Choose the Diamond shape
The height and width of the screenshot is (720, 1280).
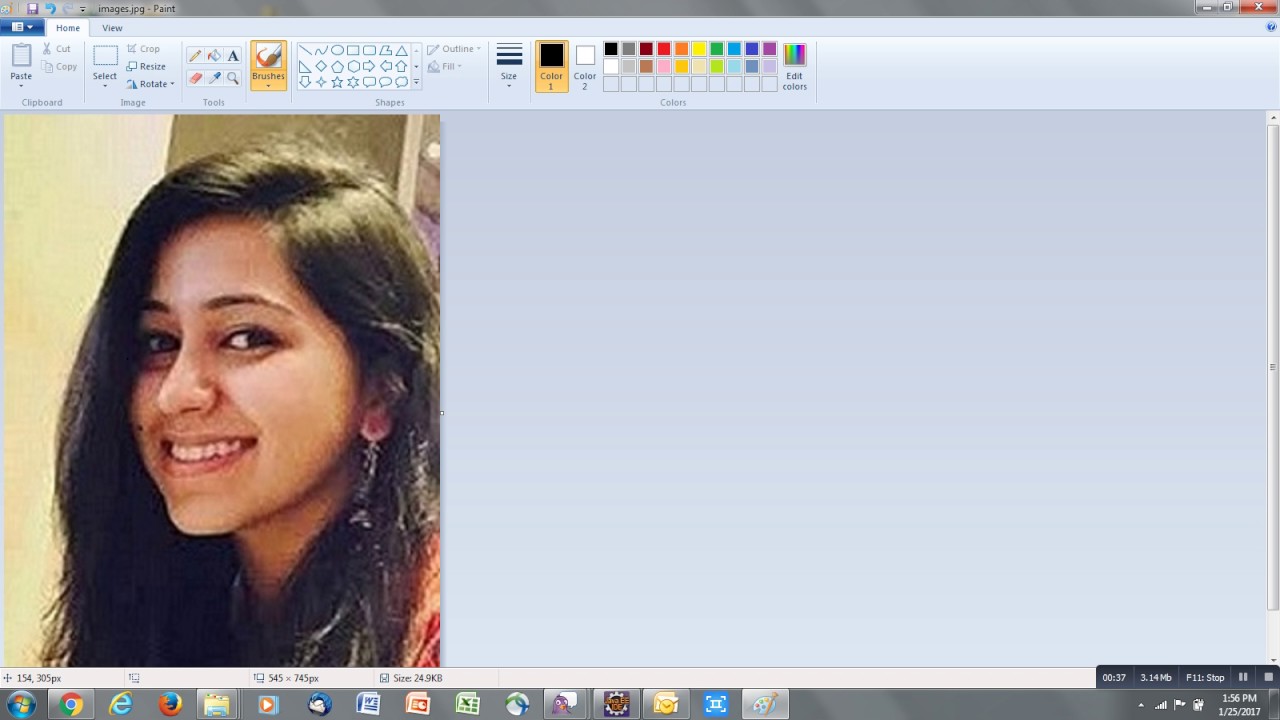pos(321,66)
